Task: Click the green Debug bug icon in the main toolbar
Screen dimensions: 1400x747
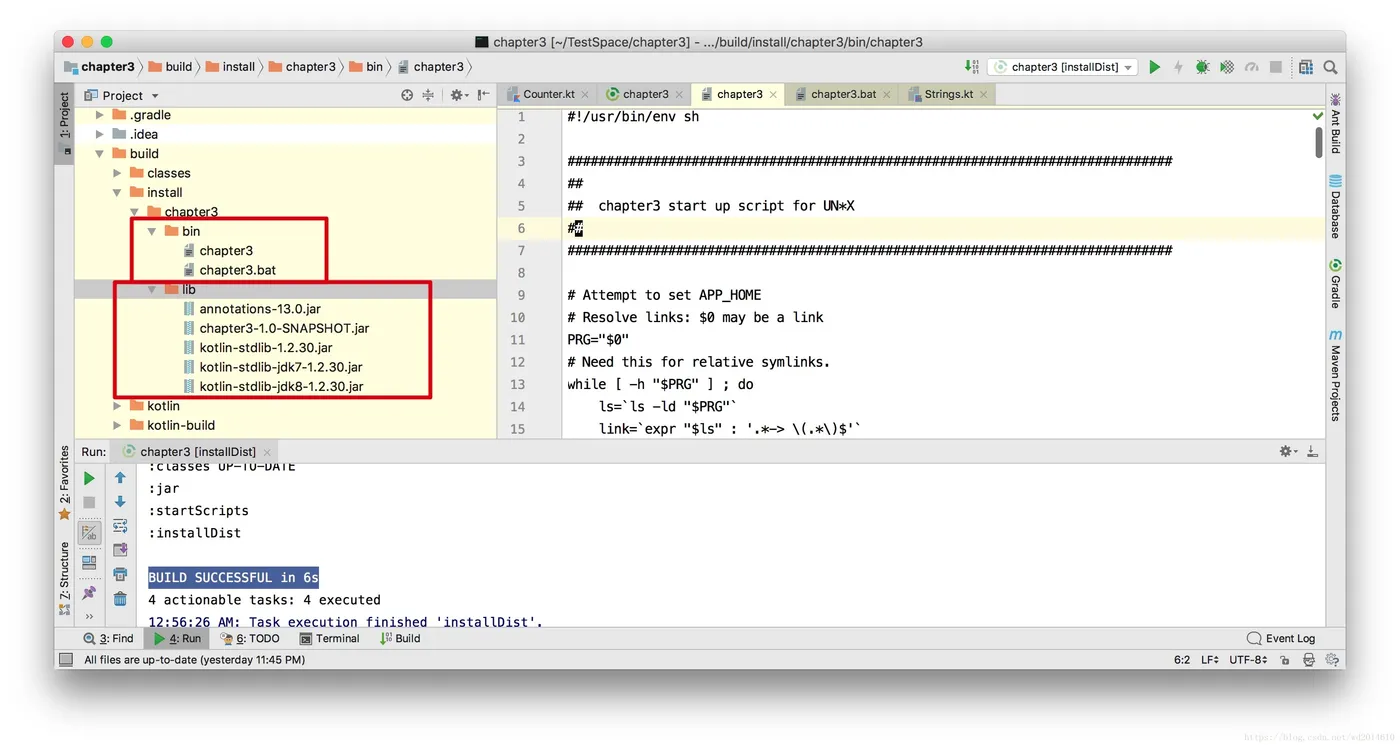Action: click(1202, 67)
